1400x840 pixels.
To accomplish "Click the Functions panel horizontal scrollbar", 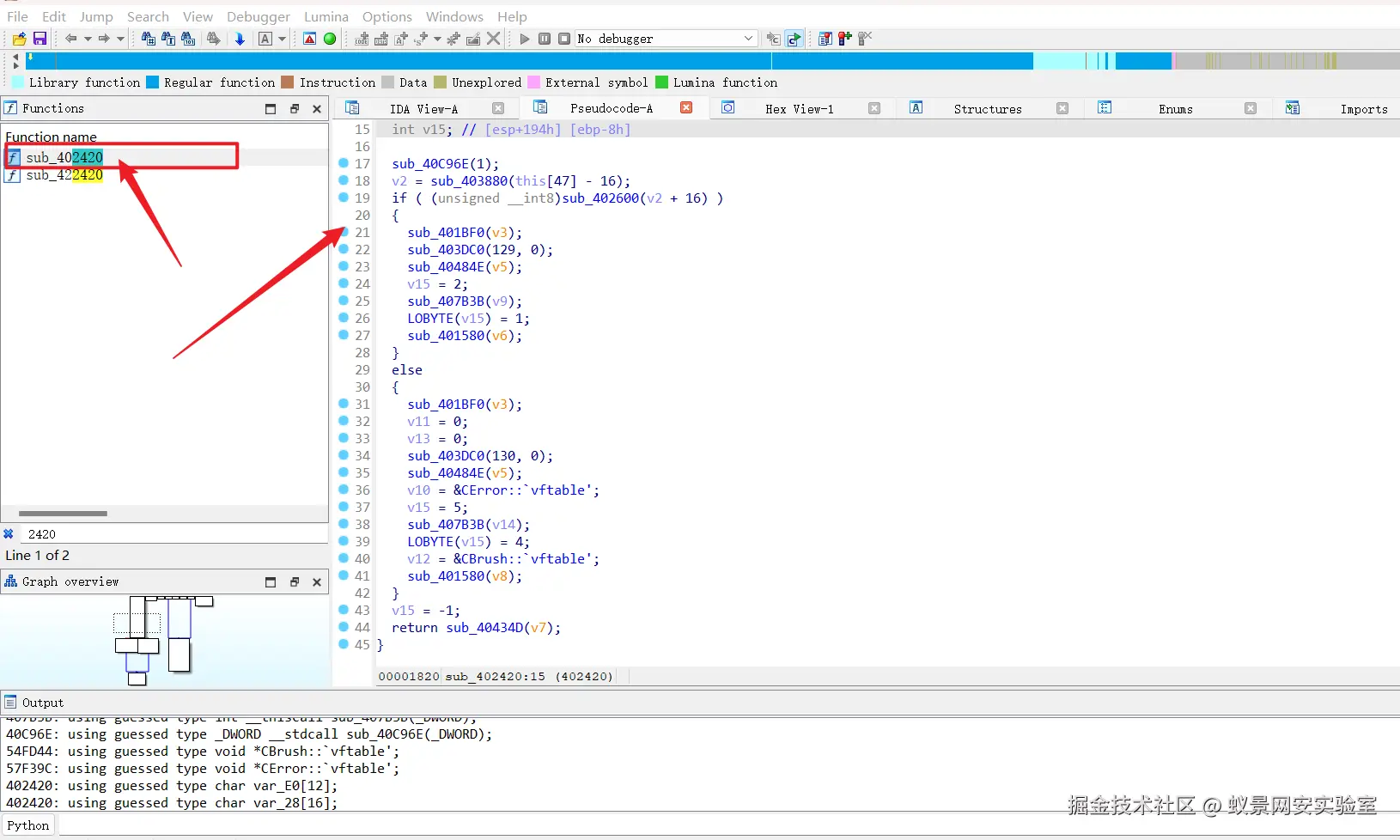I will pos(63,514).
